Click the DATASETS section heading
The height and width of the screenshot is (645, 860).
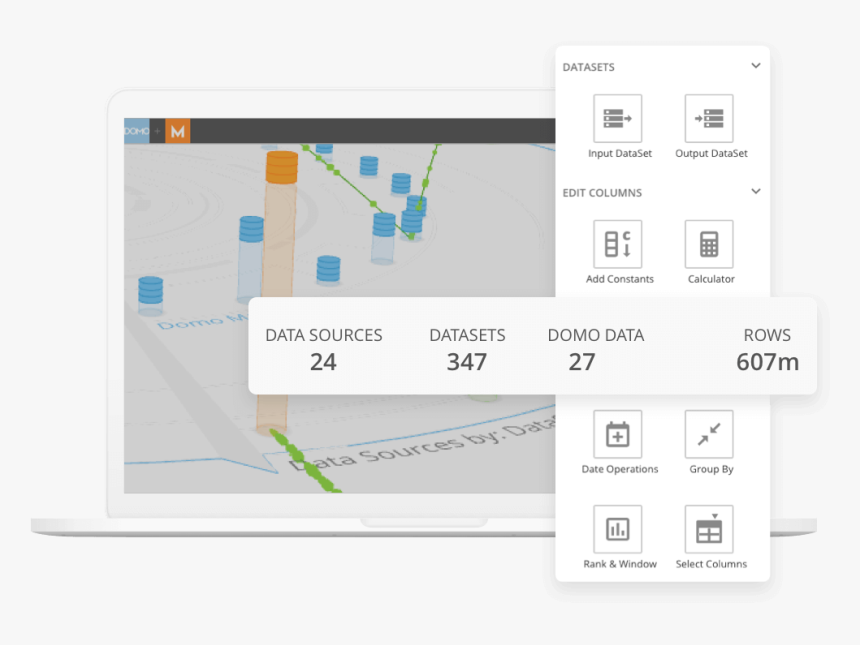click(589, 67)
